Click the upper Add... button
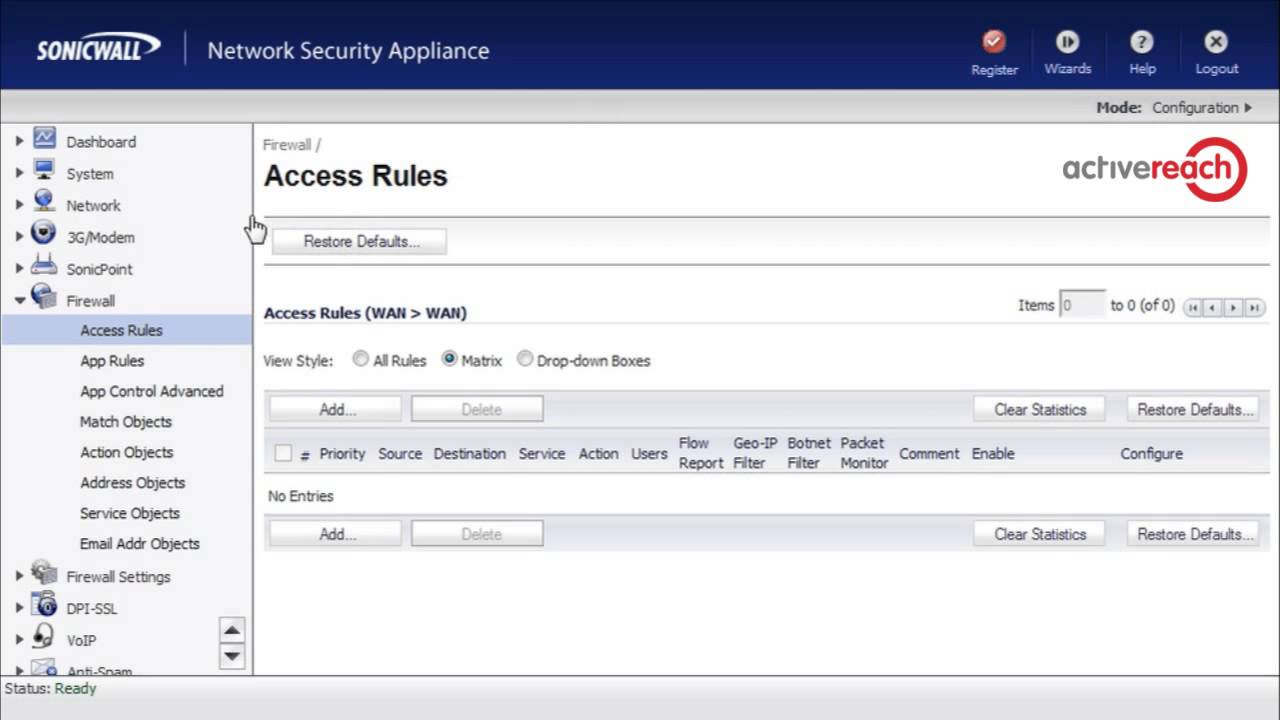This screenshot has width=1280, height=720. coord(336,409)
